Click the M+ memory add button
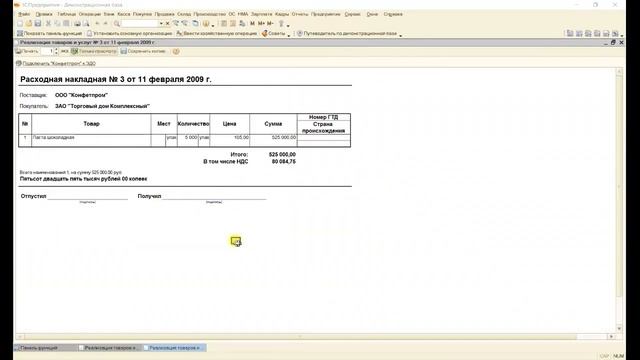640x360 pixels. pyautogui.click(x=261, y=24)
